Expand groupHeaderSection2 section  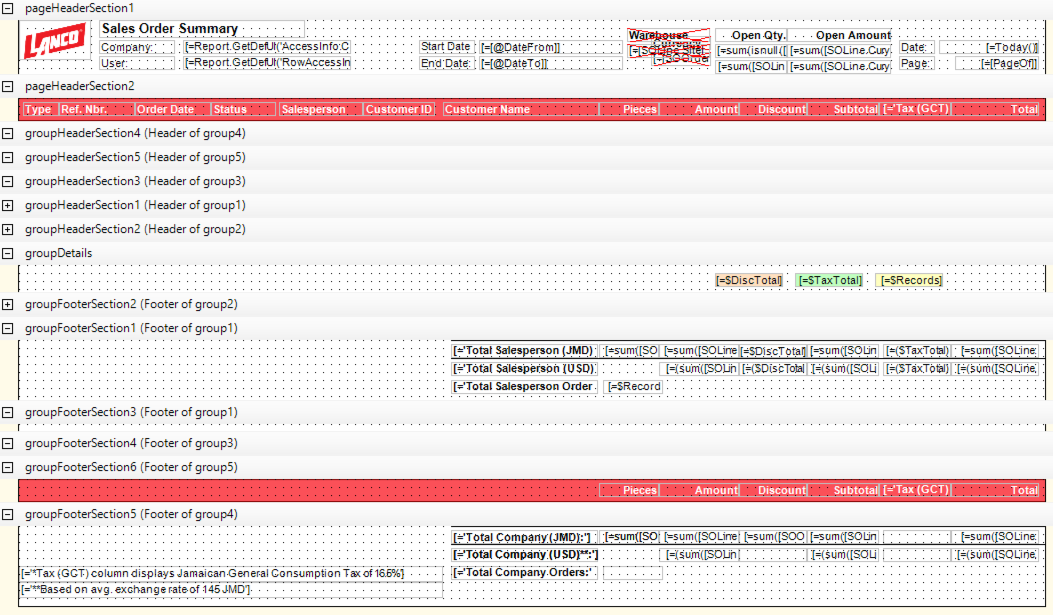(8, 230)
